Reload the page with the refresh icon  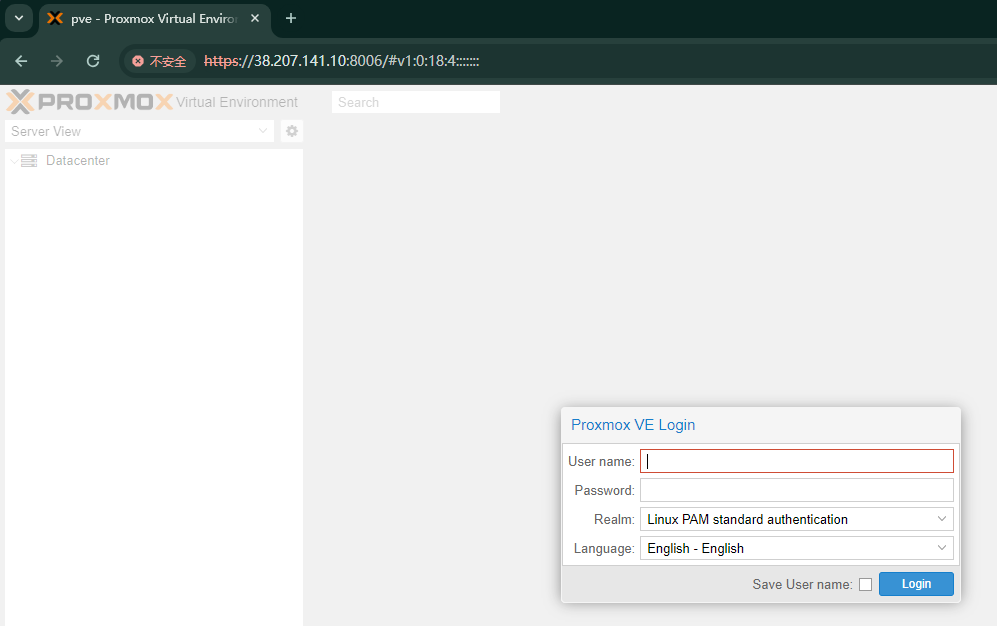tap(93, 61)
